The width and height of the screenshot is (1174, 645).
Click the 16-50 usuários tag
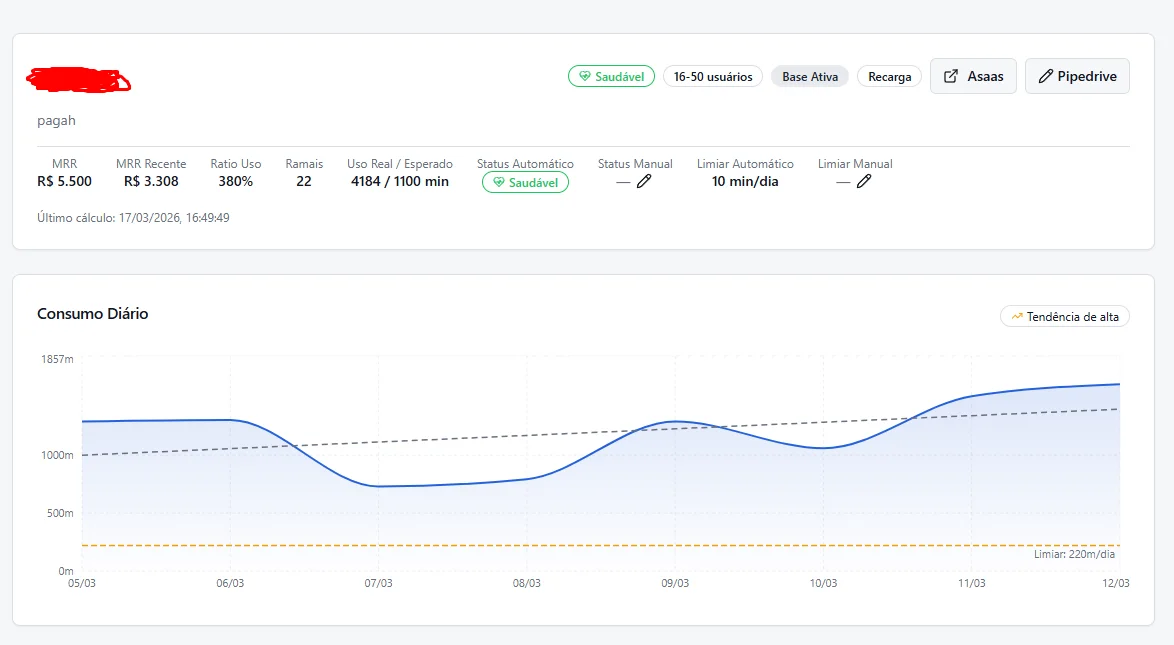713,76
